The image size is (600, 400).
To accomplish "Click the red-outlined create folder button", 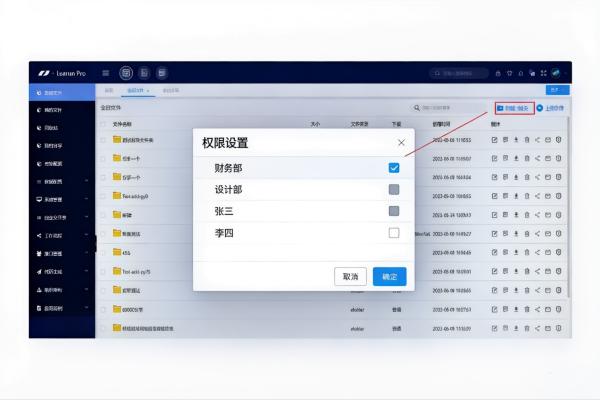I will point(514,108).
